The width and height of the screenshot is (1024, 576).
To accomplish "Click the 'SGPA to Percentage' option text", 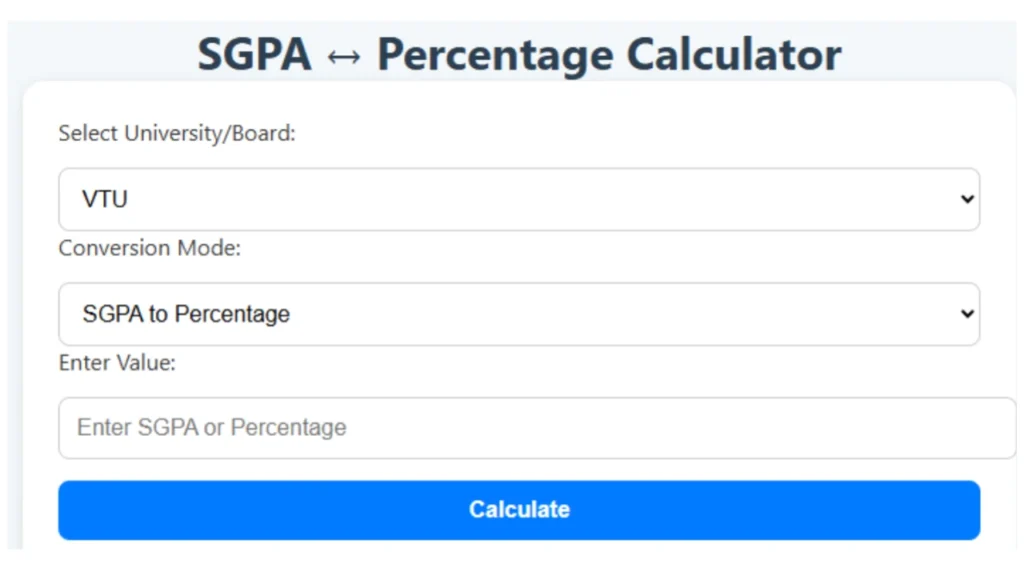I will pos(186,314).
